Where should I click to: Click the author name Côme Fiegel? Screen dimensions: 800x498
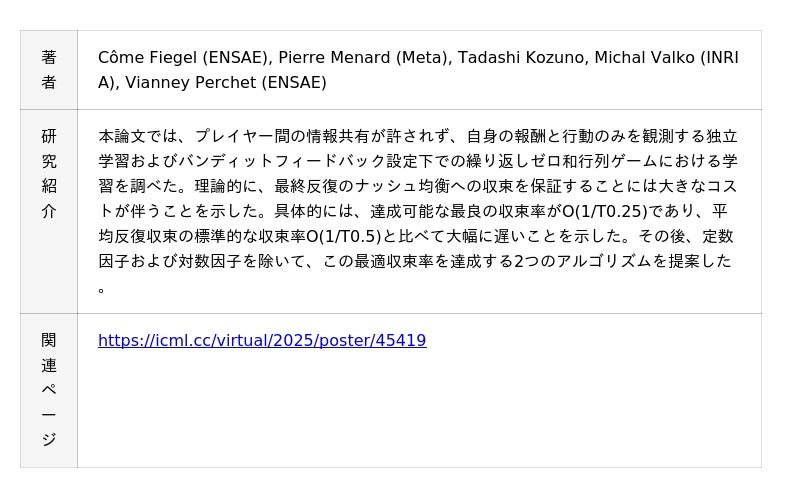(x=147, y=58)
